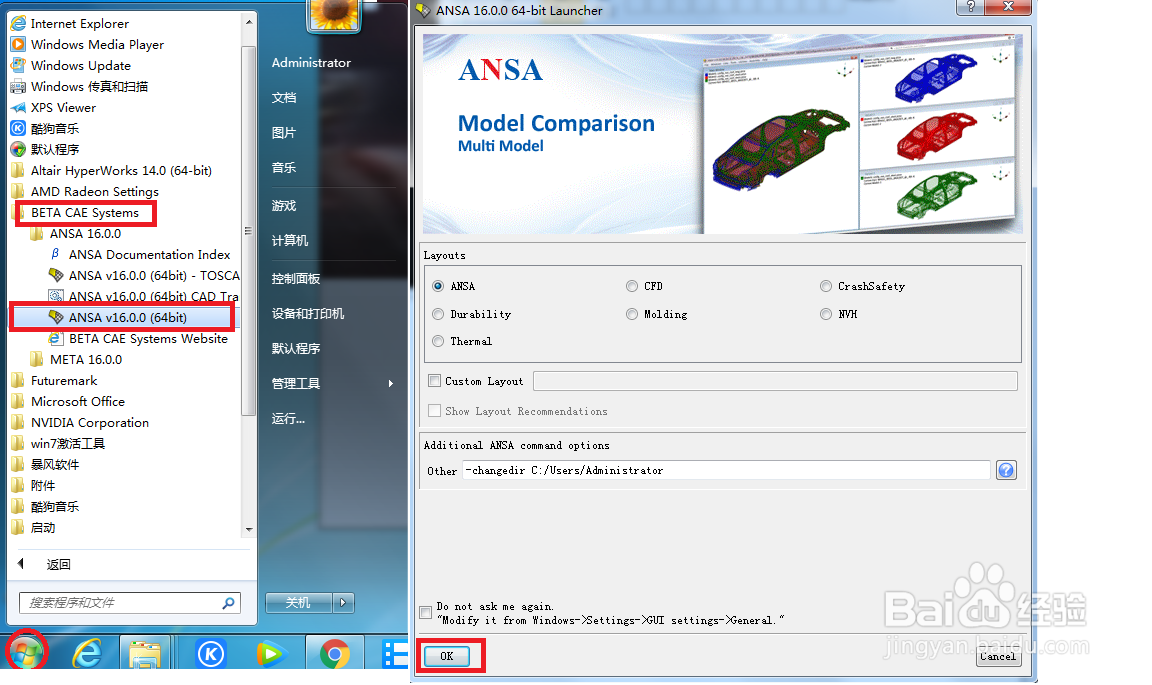Launch ANSA v16.0.0 (64bit) - TOSCA
This screenshot has height=685, width=1152.
[x=144, y=276]
